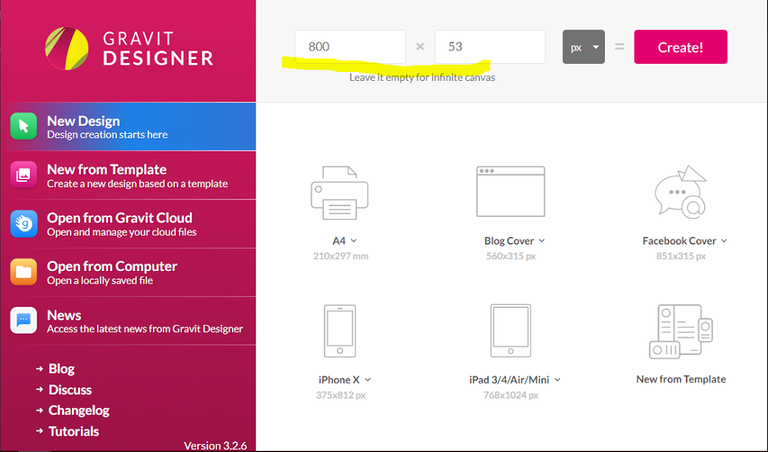Image resolution: width=768 pixels, height=452 pixels.
Task: Click the Version 3.2.6 text
Action: click(215, 446)
